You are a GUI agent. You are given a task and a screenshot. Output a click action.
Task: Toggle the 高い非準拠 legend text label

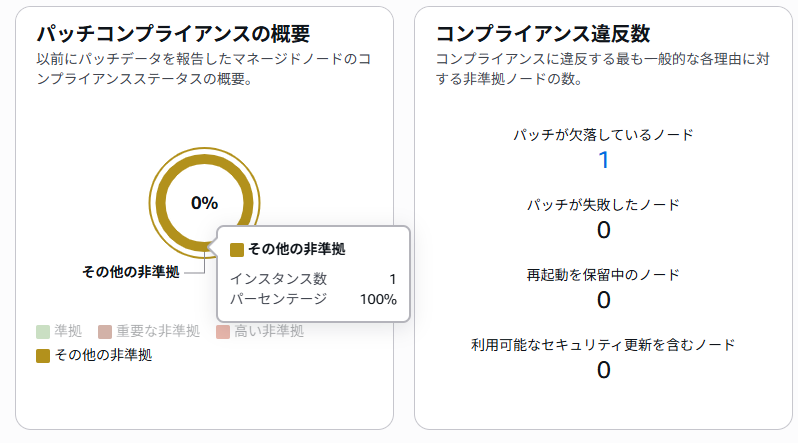[269, 331]
